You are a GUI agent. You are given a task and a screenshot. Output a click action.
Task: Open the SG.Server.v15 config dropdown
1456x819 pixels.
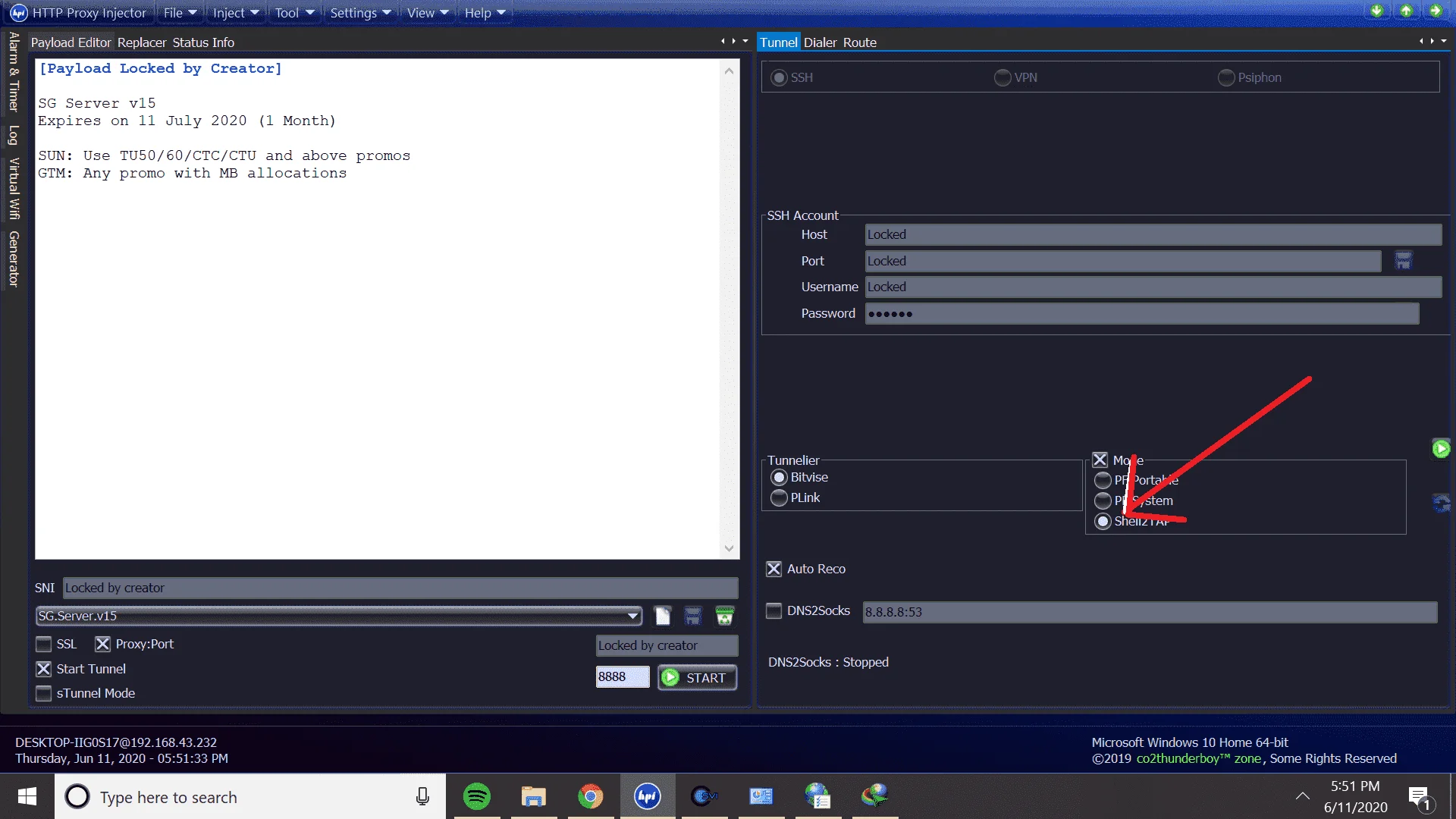pos(339,616)
